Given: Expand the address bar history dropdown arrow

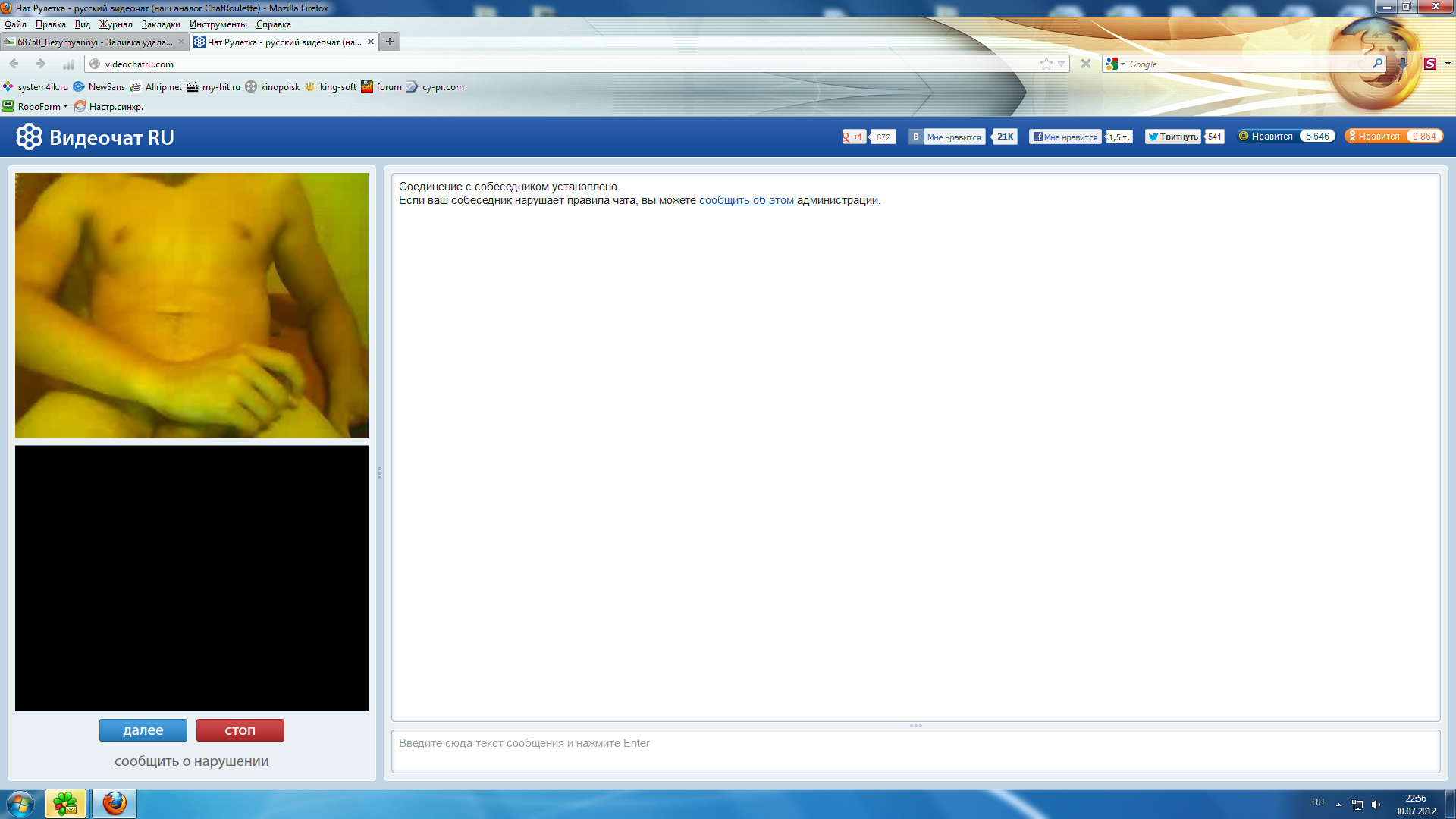Looking at the screenshot, I should [x=1062, y=64].
